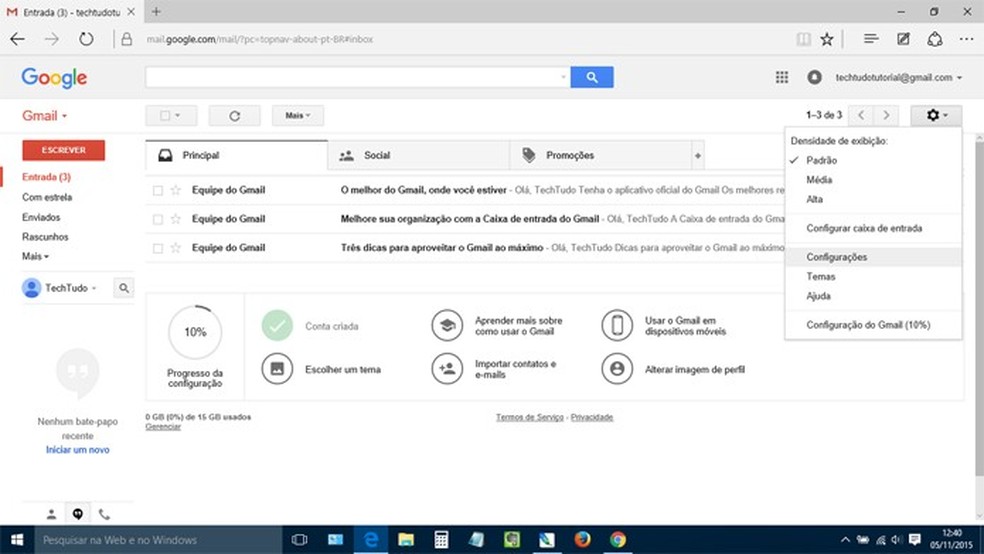Open the Gmail product switcher dropdown
Viewport: 984px width, 554px height.
coord(45,115)
